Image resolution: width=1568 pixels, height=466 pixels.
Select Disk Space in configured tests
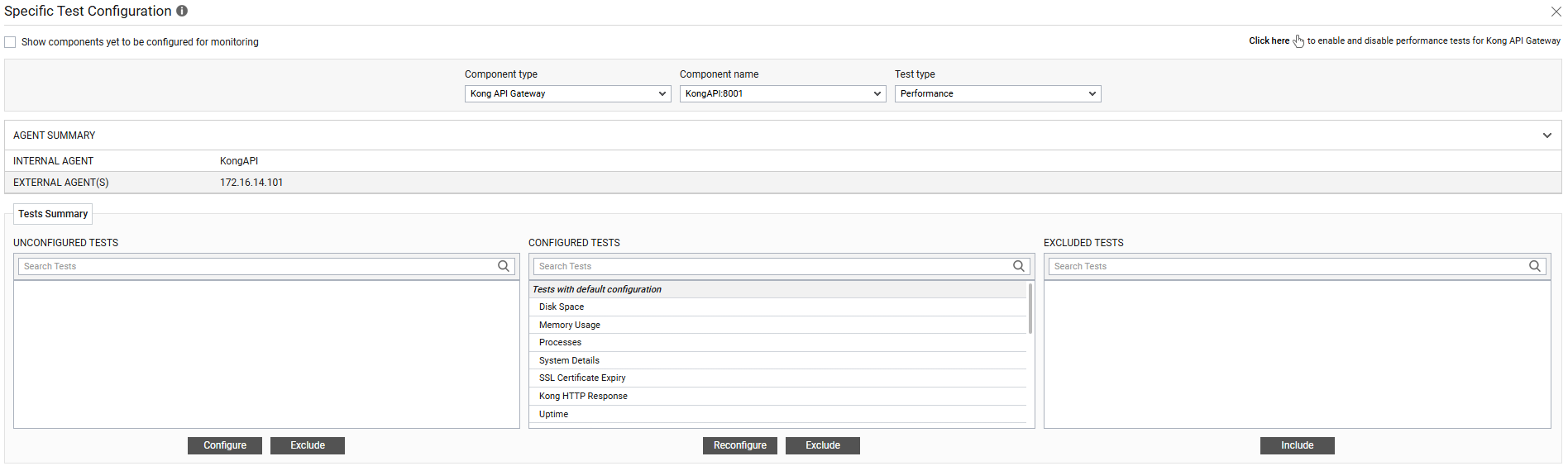pyautogui.click(x=562, y=307)
